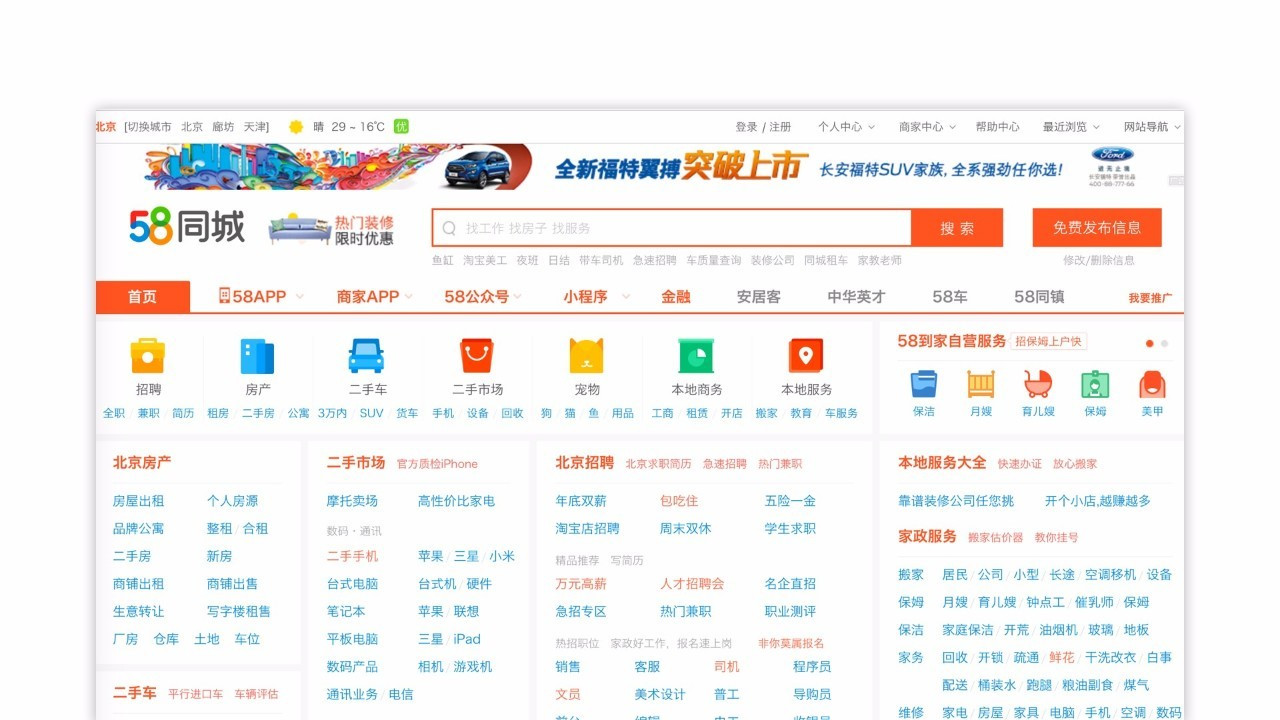Open the 二手市场 shopping bag icon
The height and width of the screenshot is (720, 1280).
click(477, 356)
